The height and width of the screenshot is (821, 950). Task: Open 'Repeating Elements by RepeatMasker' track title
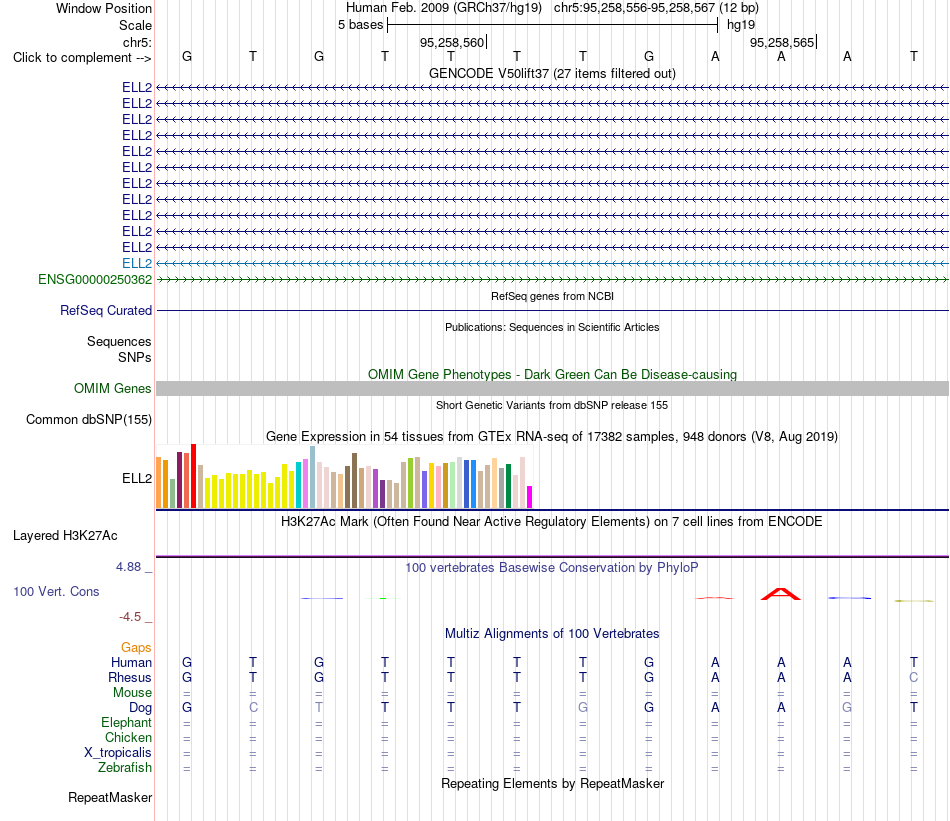point(552,783)
